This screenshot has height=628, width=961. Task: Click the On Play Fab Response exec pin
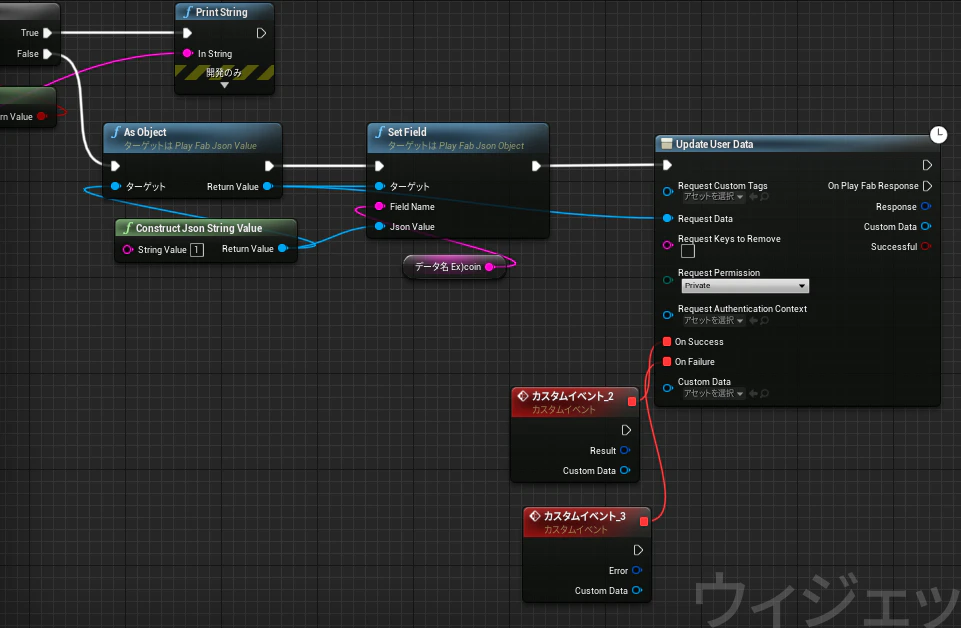pos(927,186)
